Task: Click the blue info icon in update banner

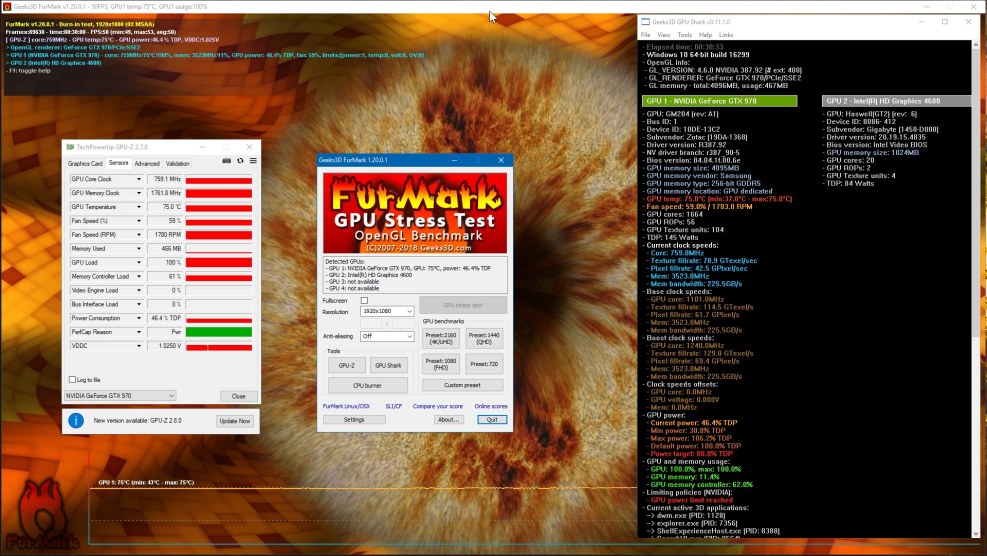Action: 74,421
